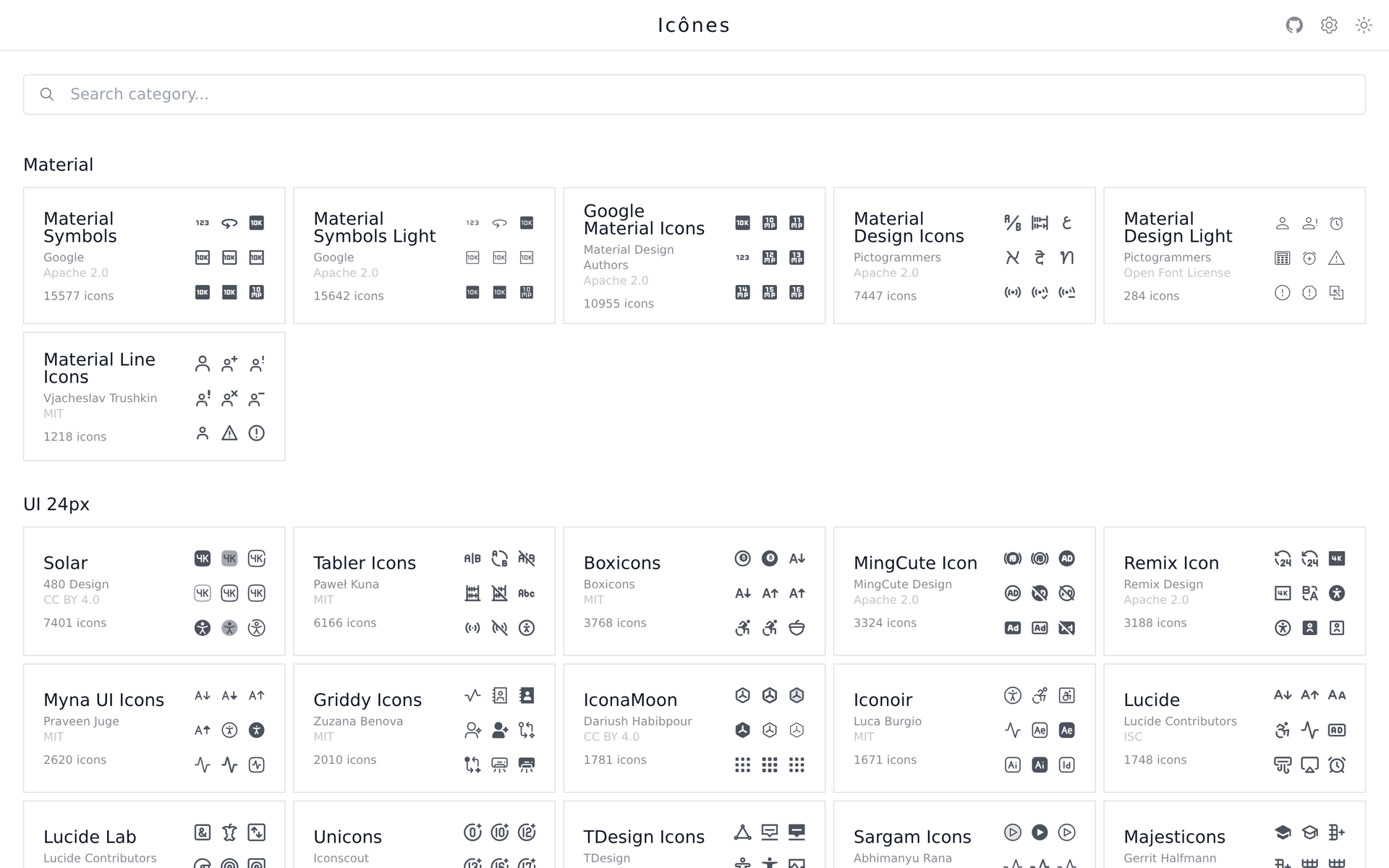Click the warning triangle icon in Material Line Icons
1389x868 pixels.
[x=229, y=433]
